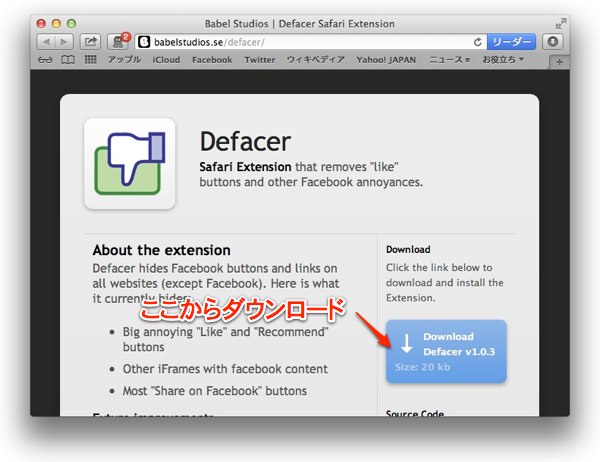
Task: Open the Twitter bookmark
Action: click(x=259, y=60)
